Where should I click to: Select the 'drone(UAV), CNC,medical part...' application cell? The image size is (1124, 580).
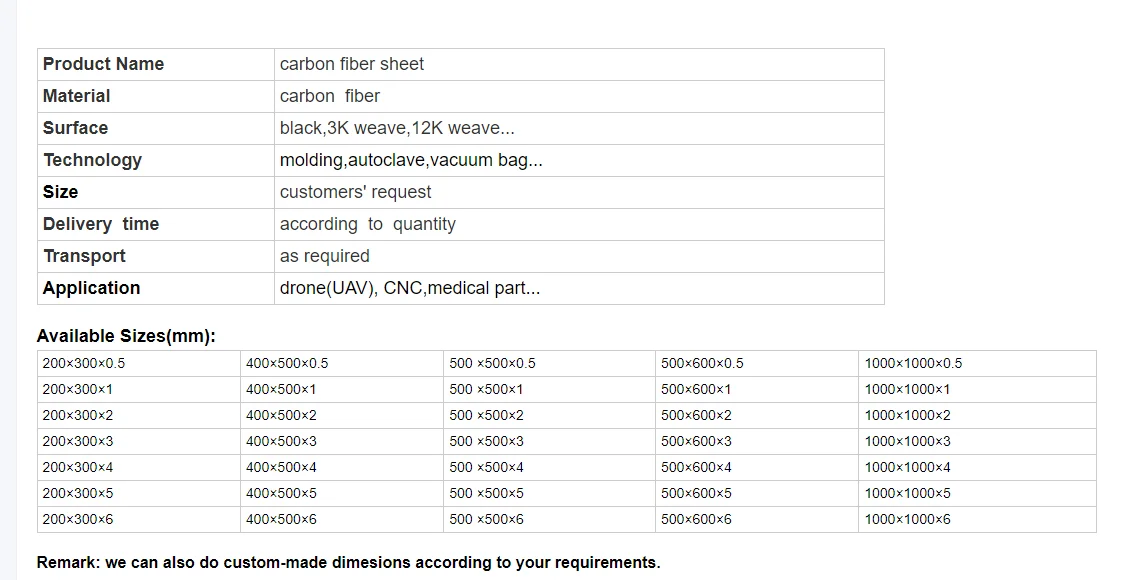[x=410, y=288]
